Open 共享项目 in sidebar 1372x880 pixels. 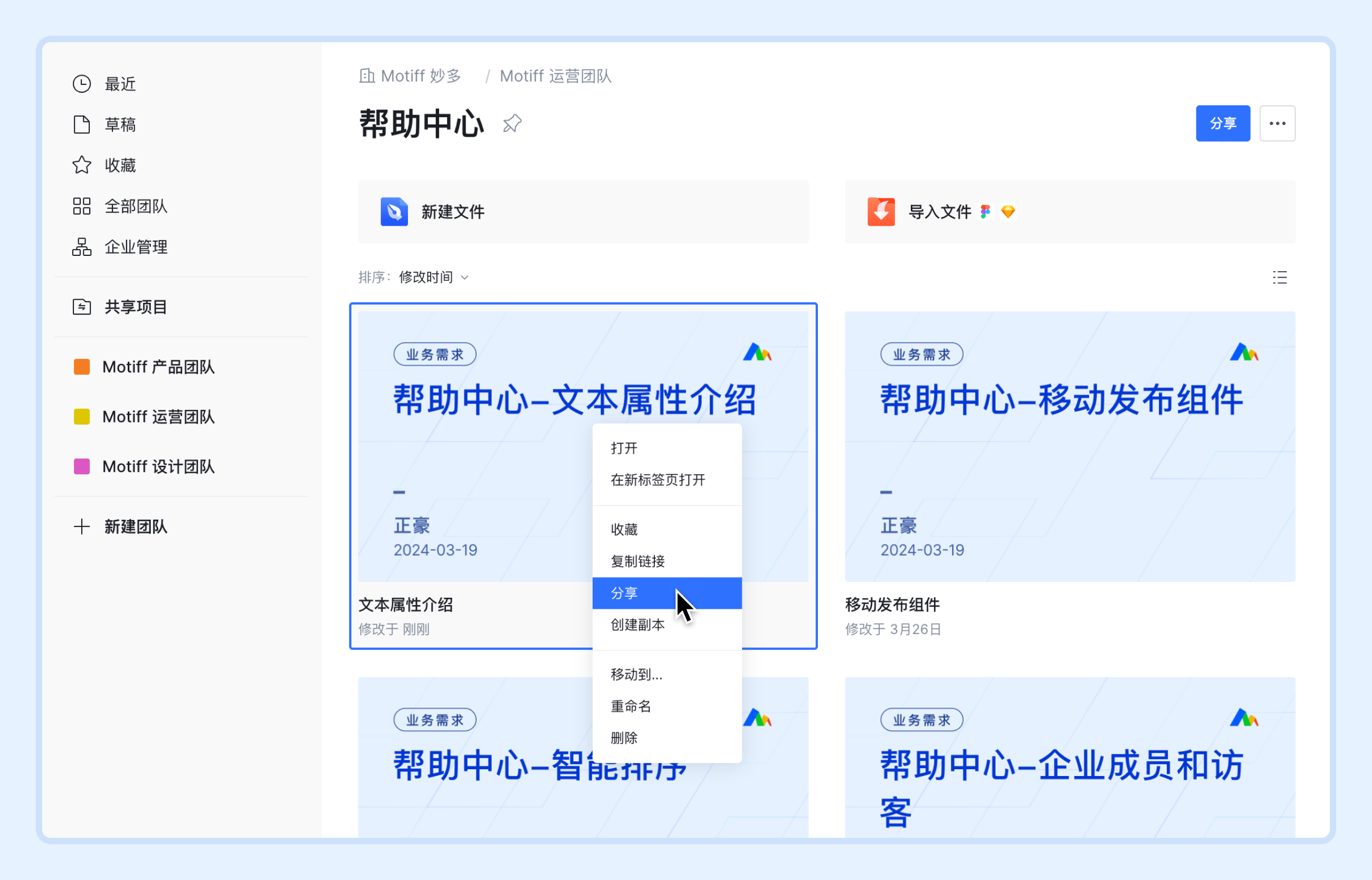click(x=136, y=307)
